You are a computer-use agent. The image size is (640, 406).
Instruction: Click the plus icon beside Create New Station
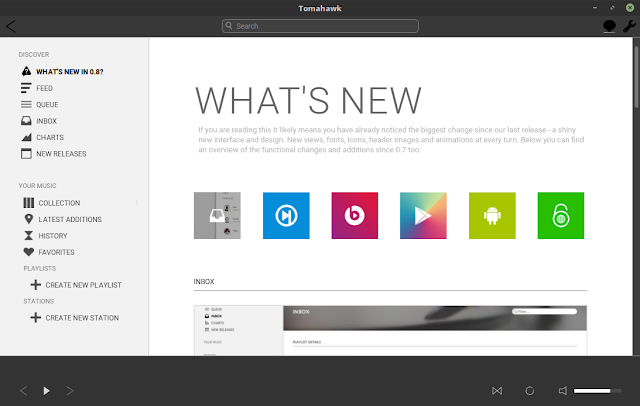[x=36, y=317]
